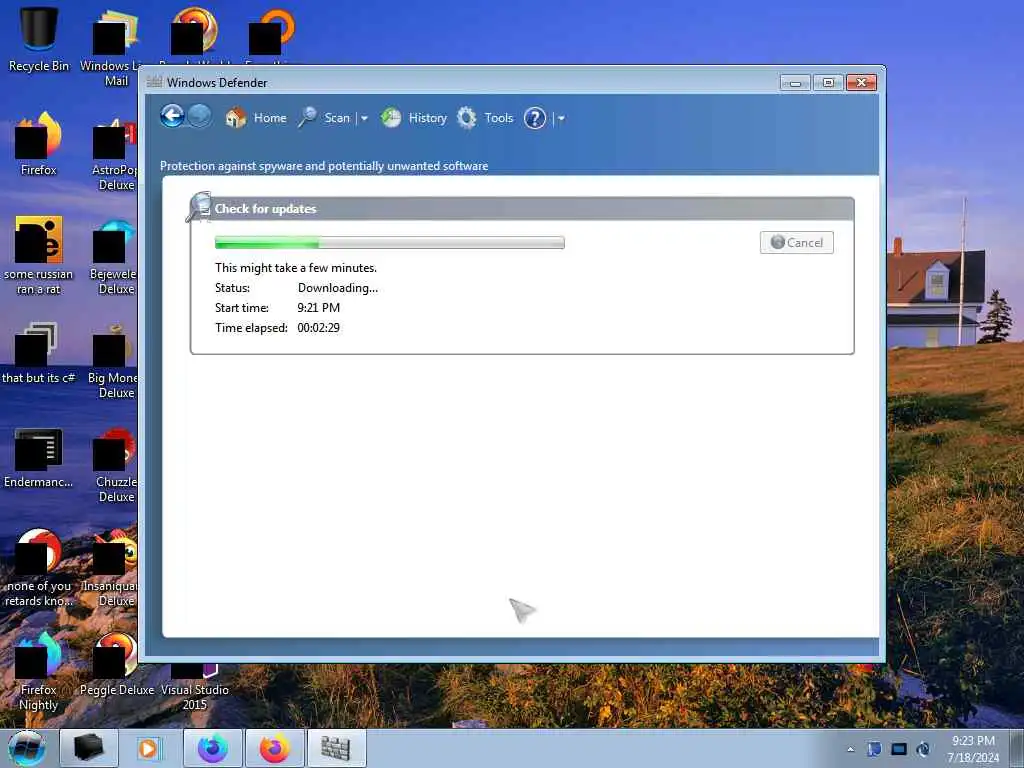Viewport: 1024px width, 768px height.
Task: Click the network tray icon
Action: click(x=899, y=749)
